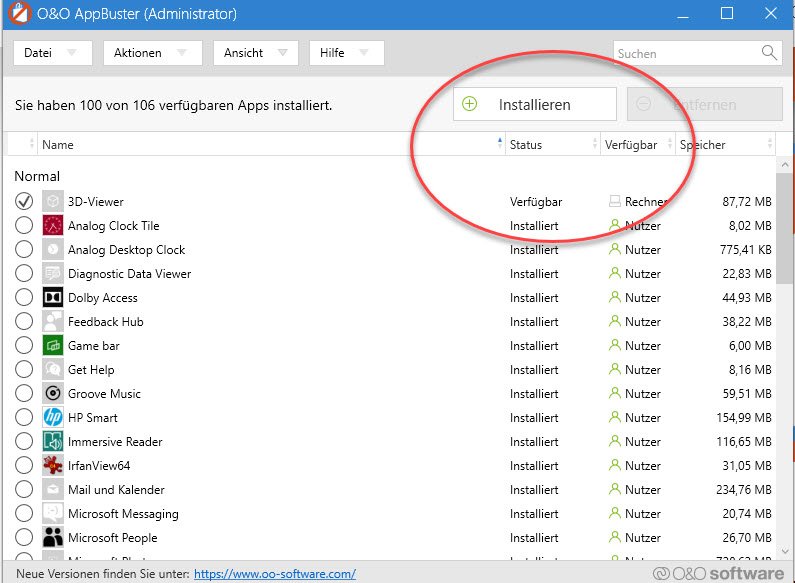The image size is (795, 583).
Task: Tick the checkbox for Immersive Reader
Action: pos(24,442)
